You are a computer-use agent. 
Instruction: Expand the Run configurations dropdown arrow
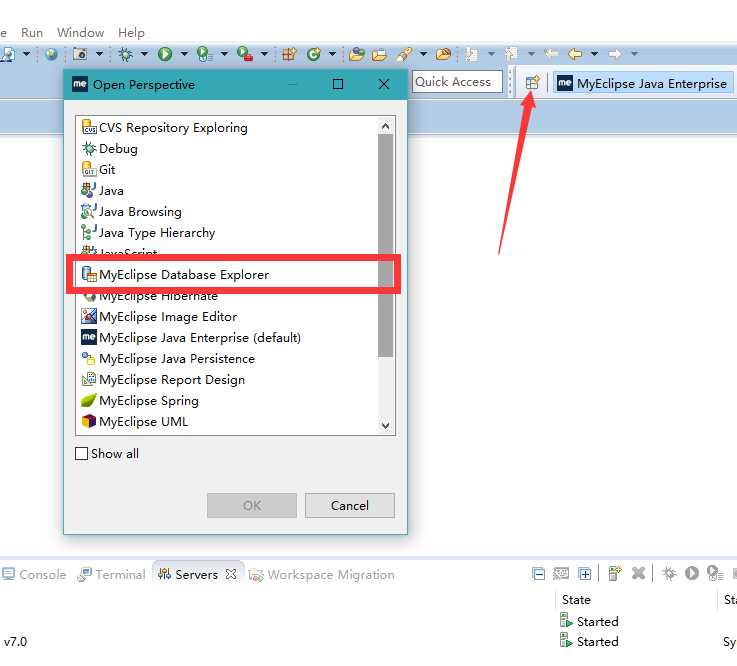pyautogui.click(x=184, y=54)
